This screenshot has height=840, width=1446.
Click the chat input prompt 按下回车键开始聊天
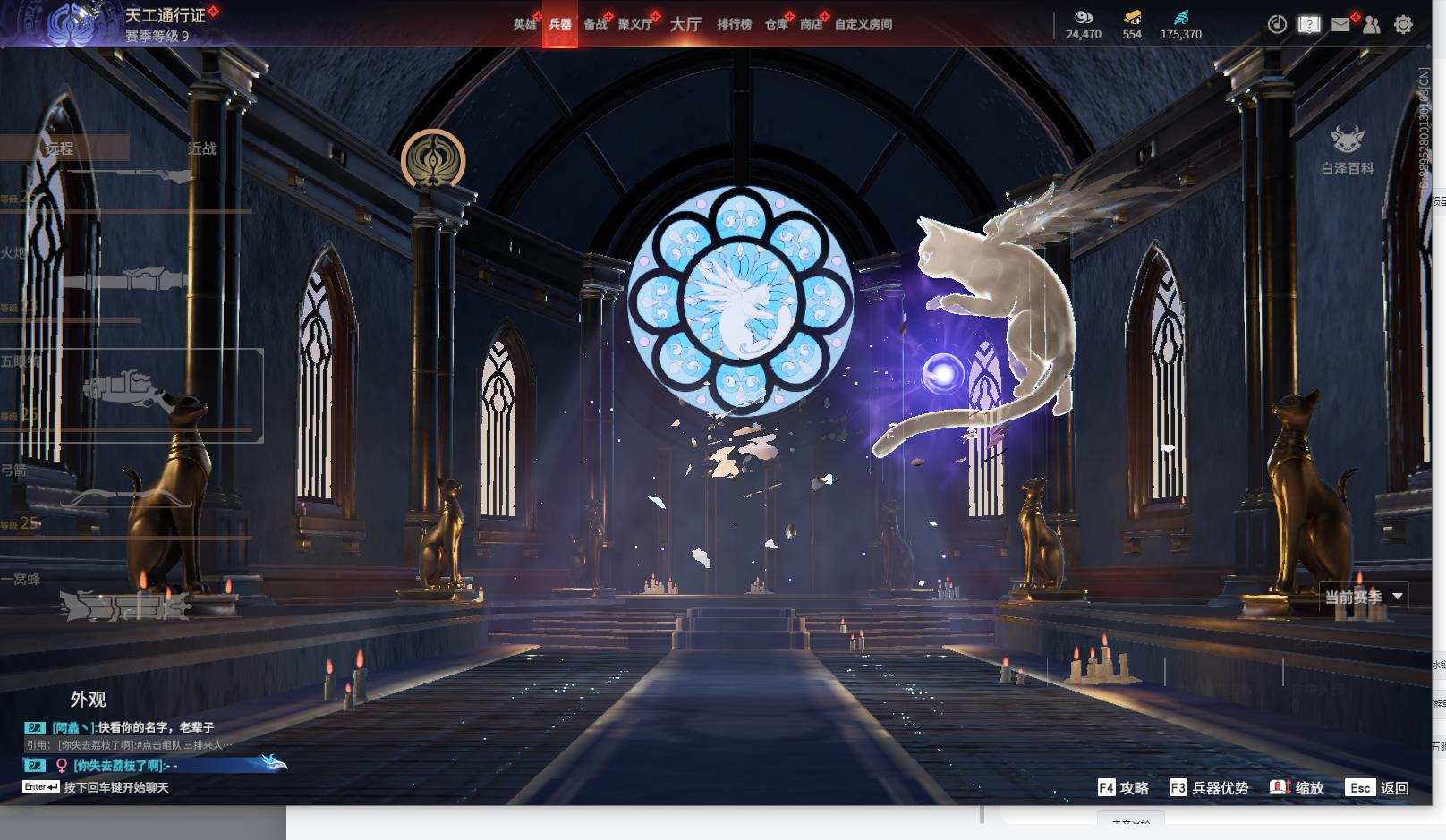tap(116, 787)
